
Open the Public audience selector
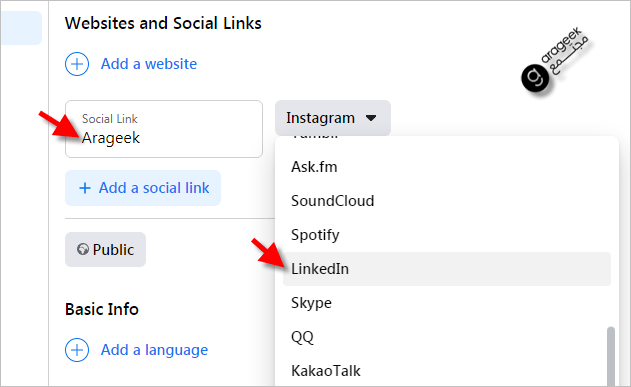tap(105, 249)
